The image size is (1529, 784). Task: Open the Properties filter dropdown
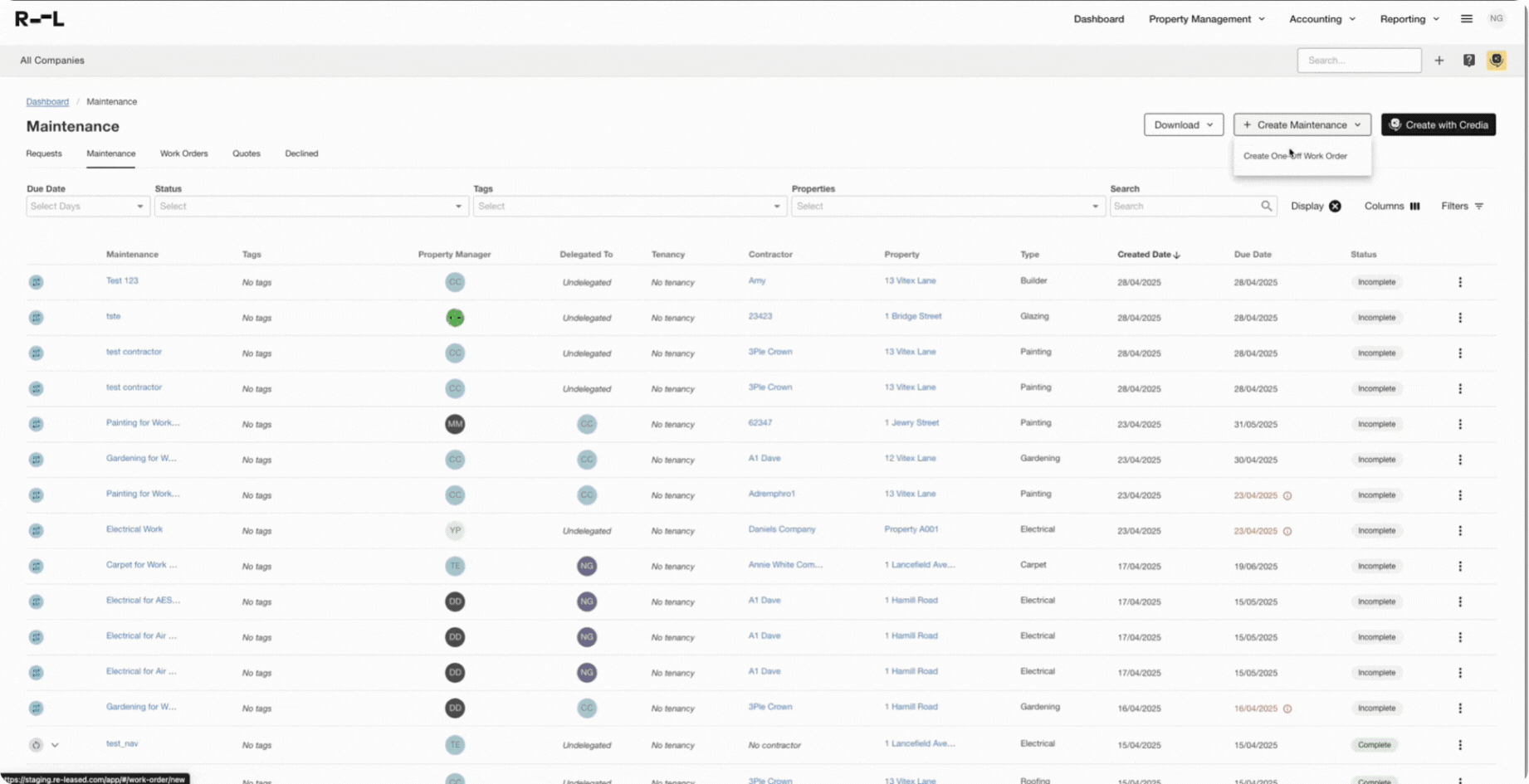pos(948,206)
